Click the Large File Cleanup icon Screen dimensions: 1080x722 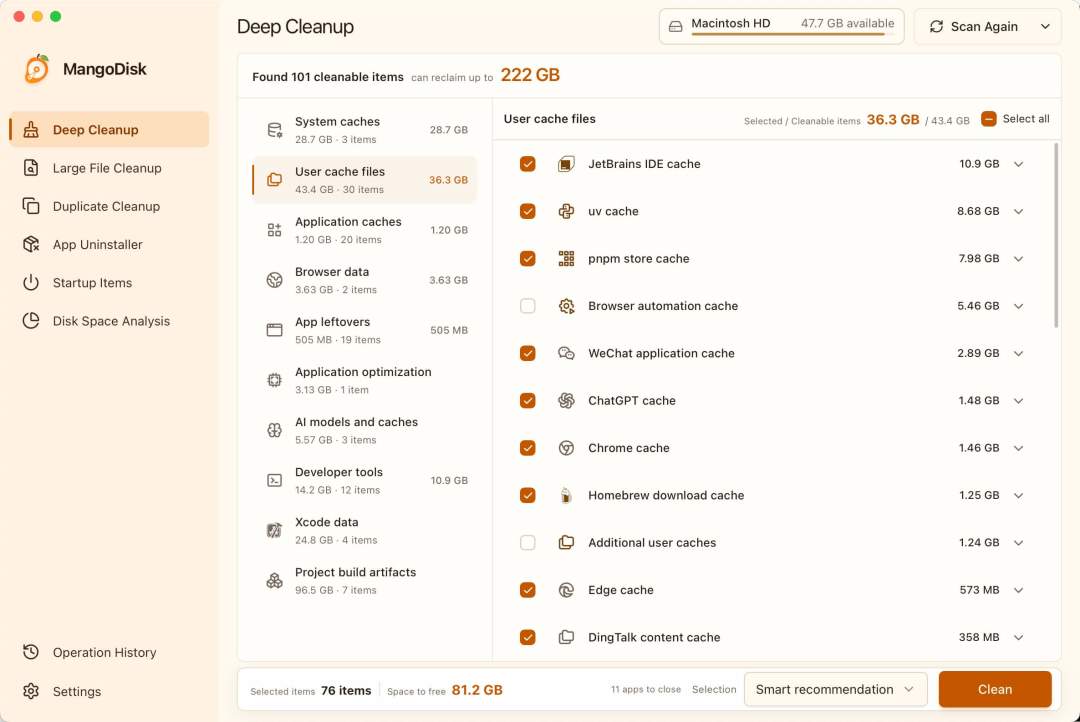31,168
